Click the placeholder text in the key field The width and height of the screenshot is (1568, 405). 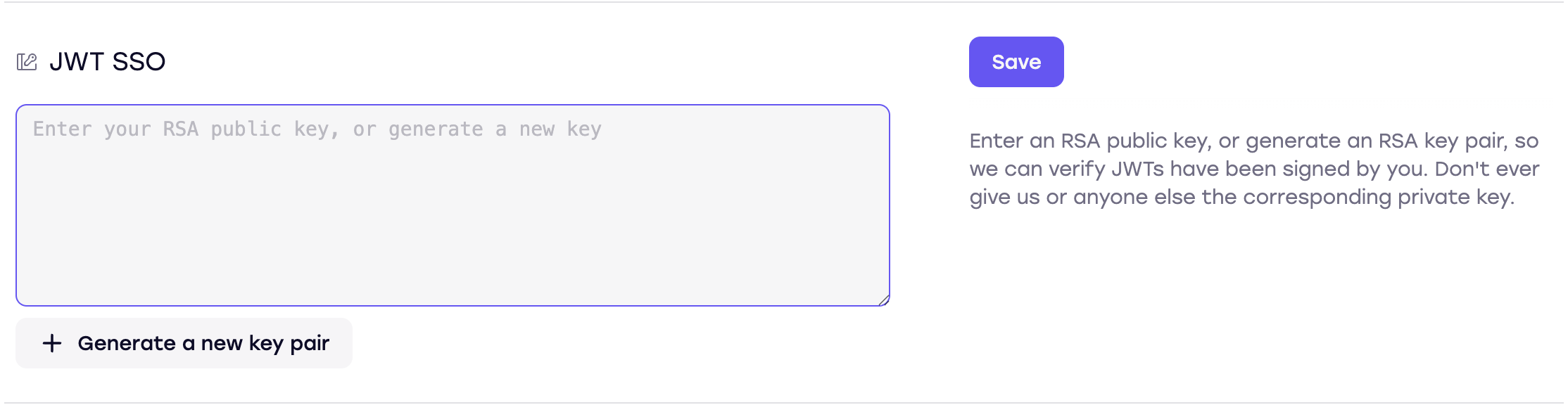tap(317, 129)
